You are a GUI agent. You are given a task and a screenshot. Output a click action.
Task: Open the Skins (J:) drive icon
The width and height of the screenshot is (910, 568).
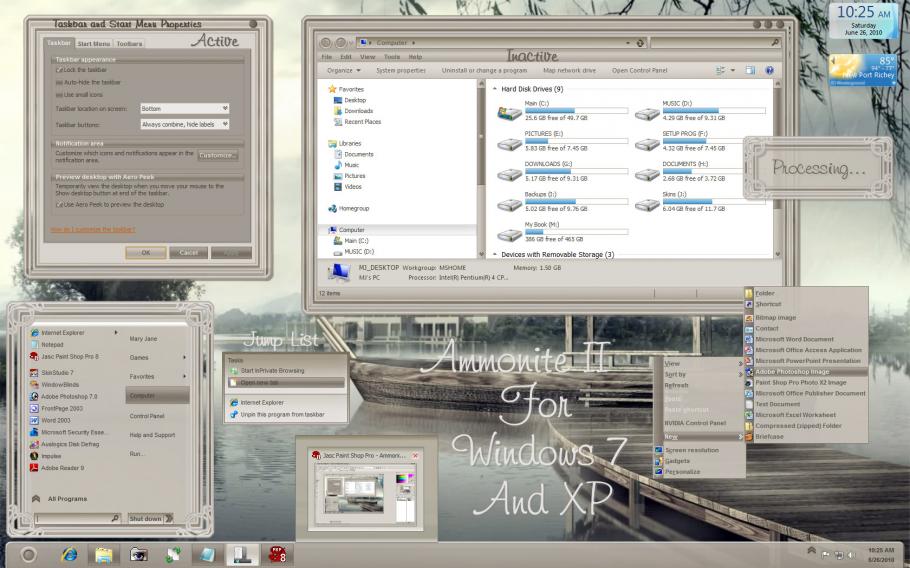647,204
